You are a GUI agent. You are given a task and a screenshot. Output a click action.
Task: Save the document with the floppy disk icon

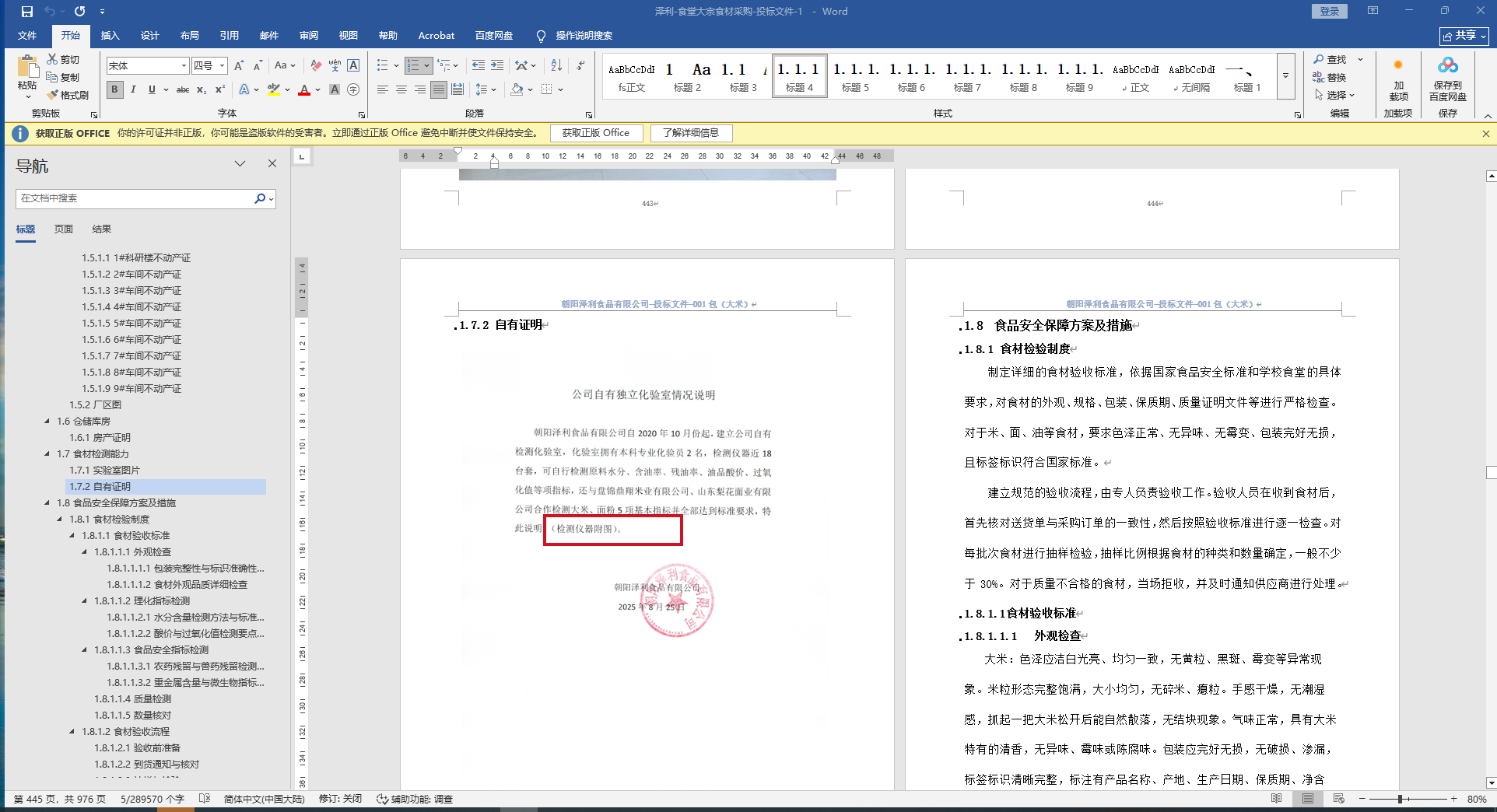(x=27, y=12)
